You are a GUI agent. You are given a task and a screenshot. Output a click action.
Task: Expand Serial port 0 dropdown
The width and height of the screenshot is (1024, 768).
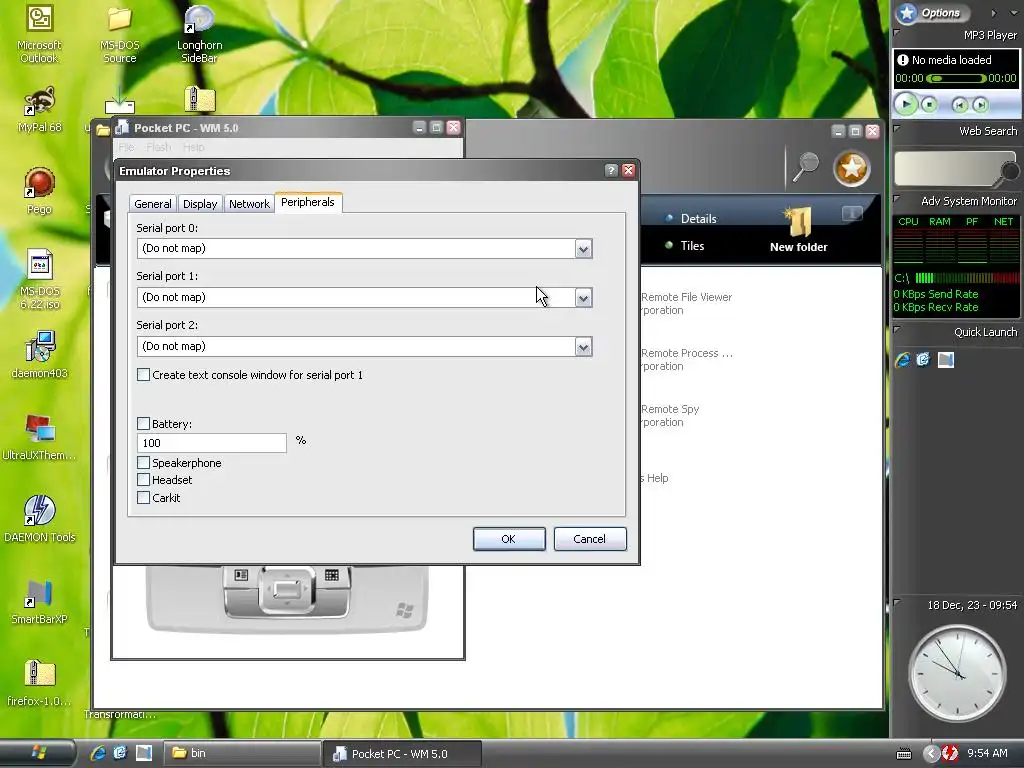coord(583,249)
